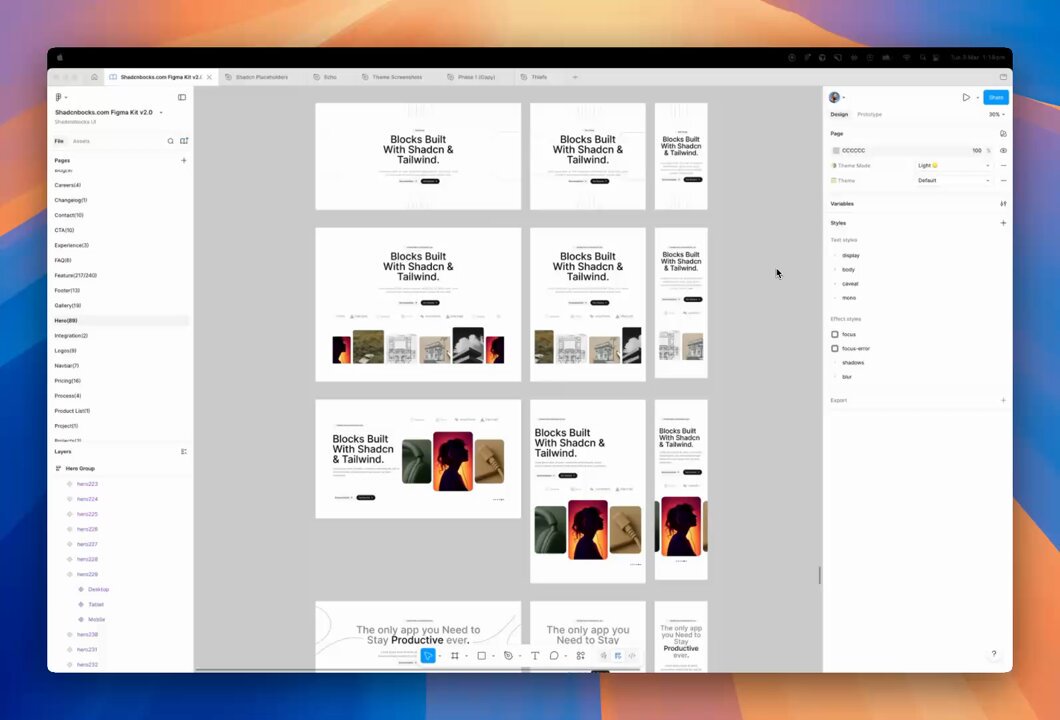Select the Desktop layer under hero229

tap(99, 590)
